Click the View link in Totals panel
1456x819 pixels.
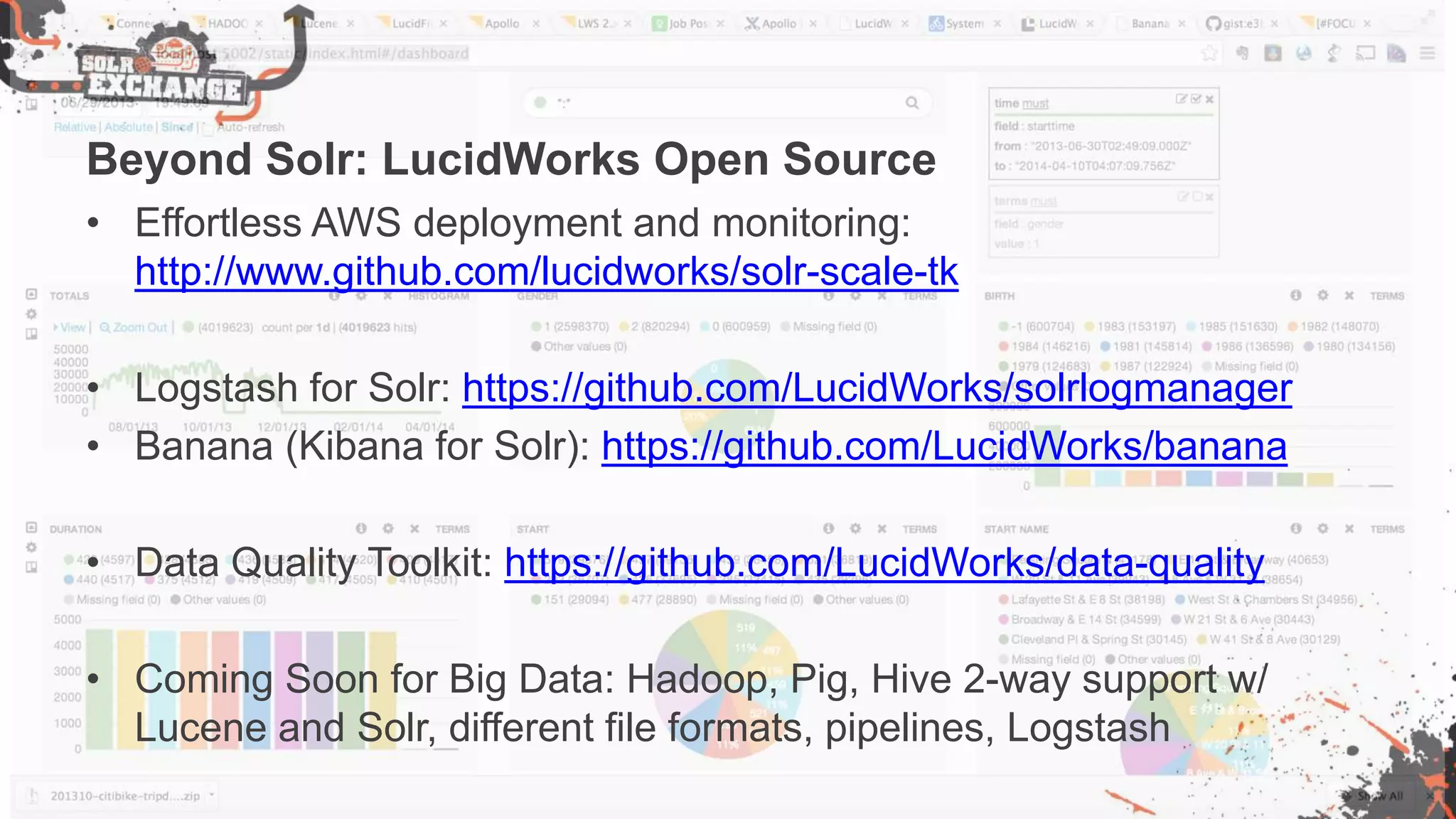click(x=73, y=327)
